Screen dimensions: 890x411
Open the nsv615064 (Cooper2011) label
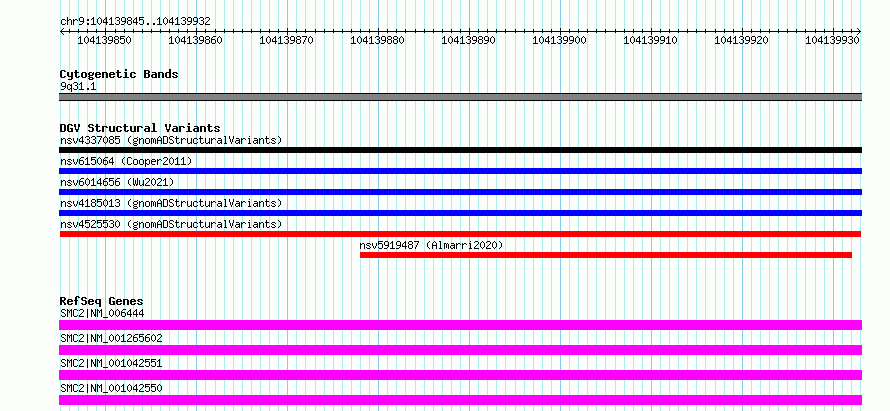pyautogui.click(x=126, y=161)
